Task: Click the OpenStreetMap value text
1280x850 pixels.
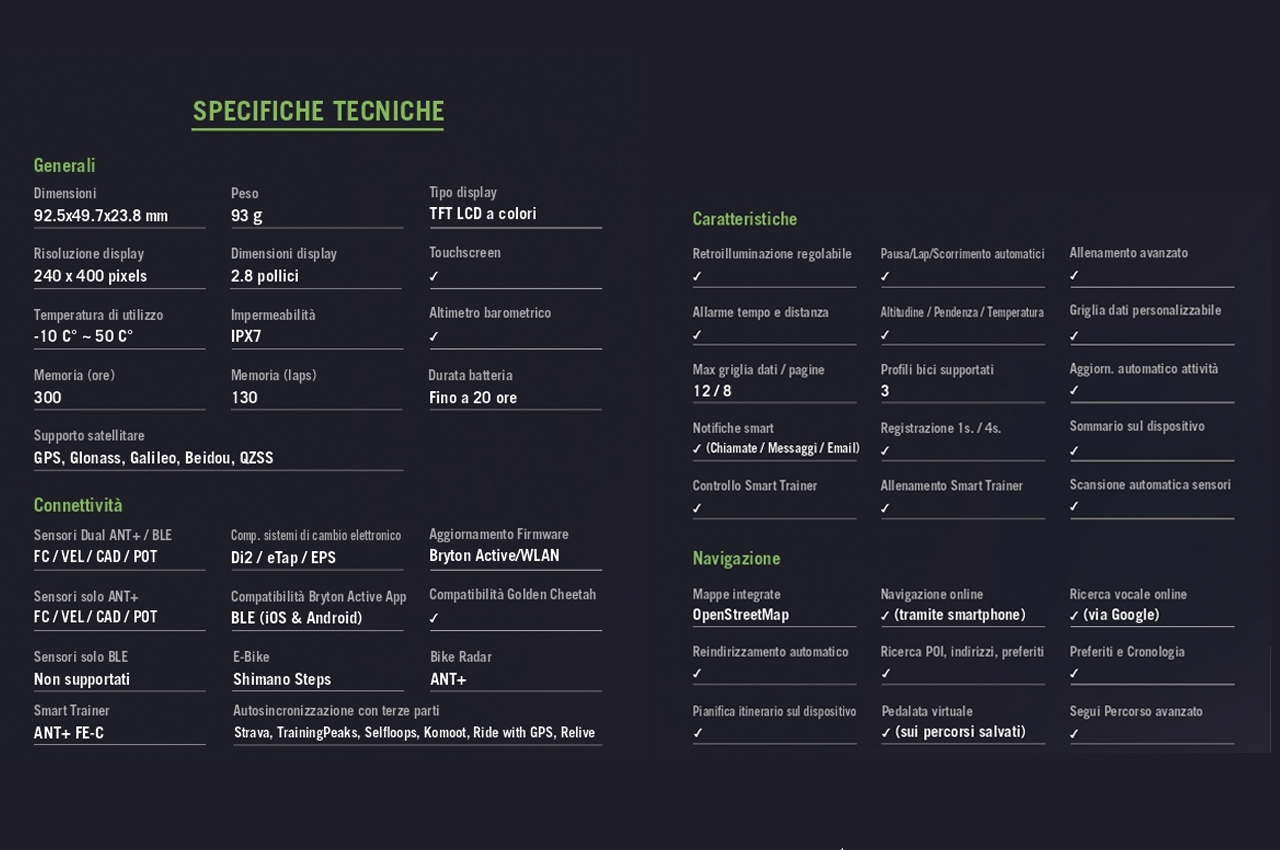Action: click(741, 614)
